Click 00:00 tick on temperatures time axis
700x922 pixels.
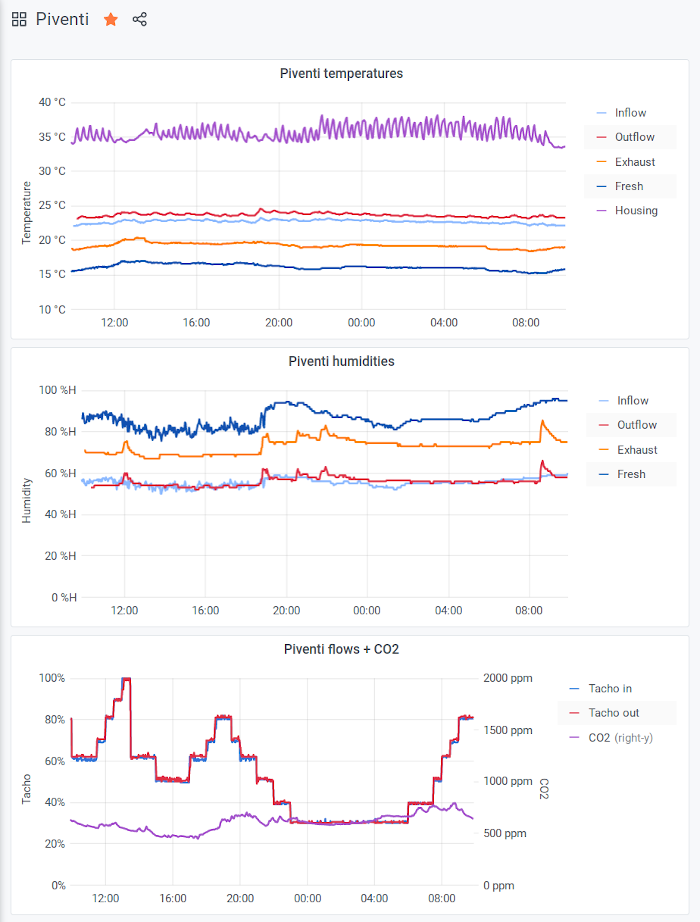tap(361, 322)
